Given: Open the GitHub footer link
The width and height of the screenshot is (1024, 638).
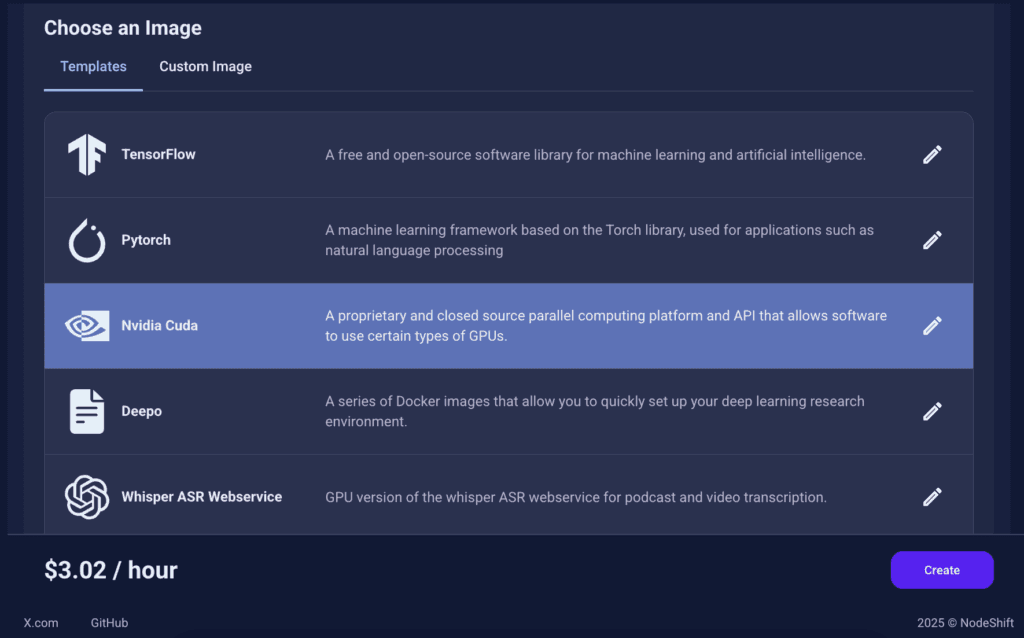Looking at the screenshot, I should 109,623.
